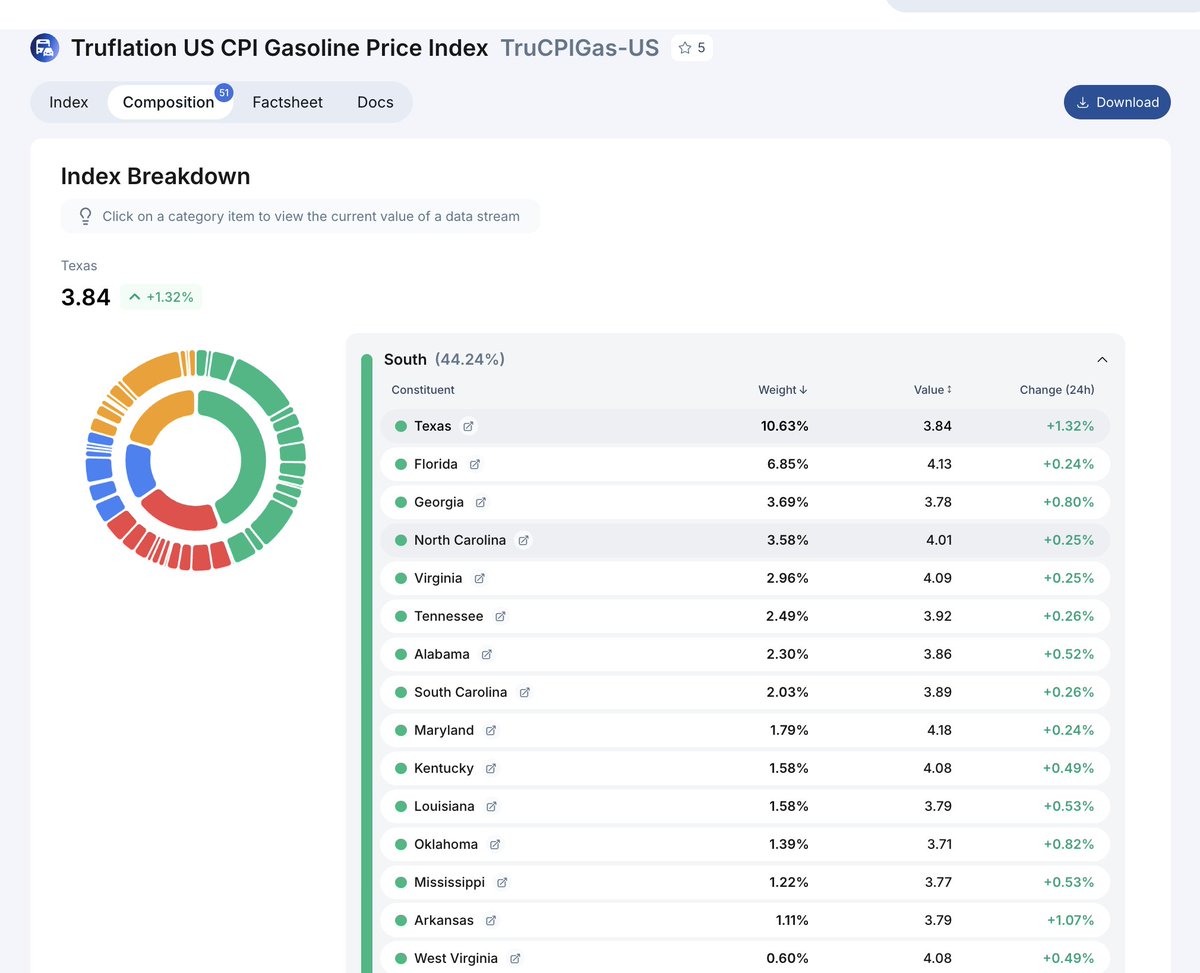Click Oklahoma change +0.82%
This screenshot has height=973, width=1200.
click(1068, 844)
